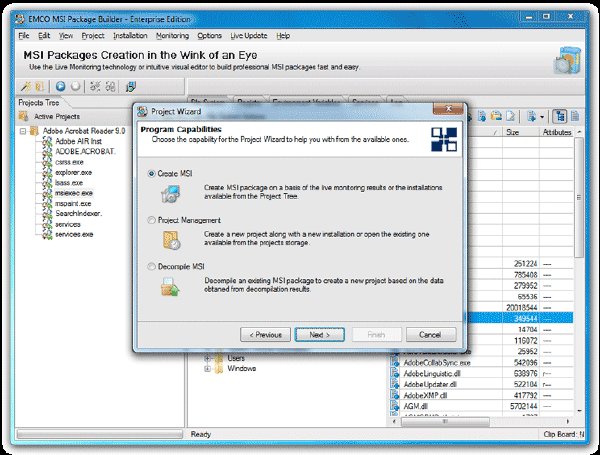
Task: Click the blue file icon in file list toolbar
Action: pos(482,116)
